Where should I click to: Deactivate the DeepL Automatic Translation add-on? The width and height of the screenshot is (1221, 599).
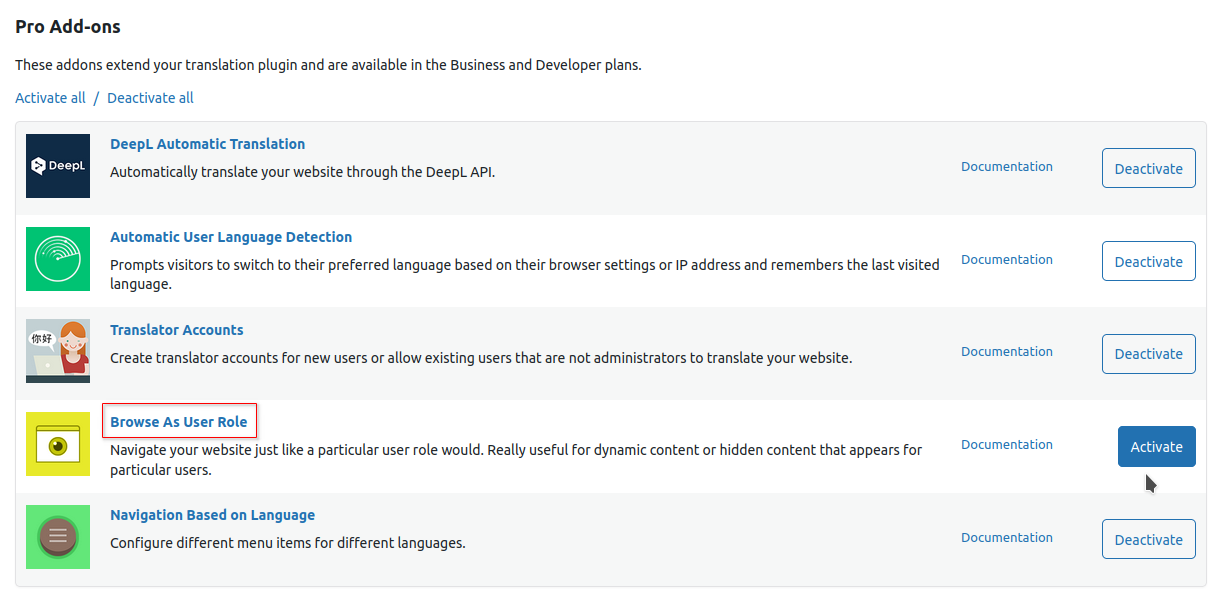coord(1148,169)
